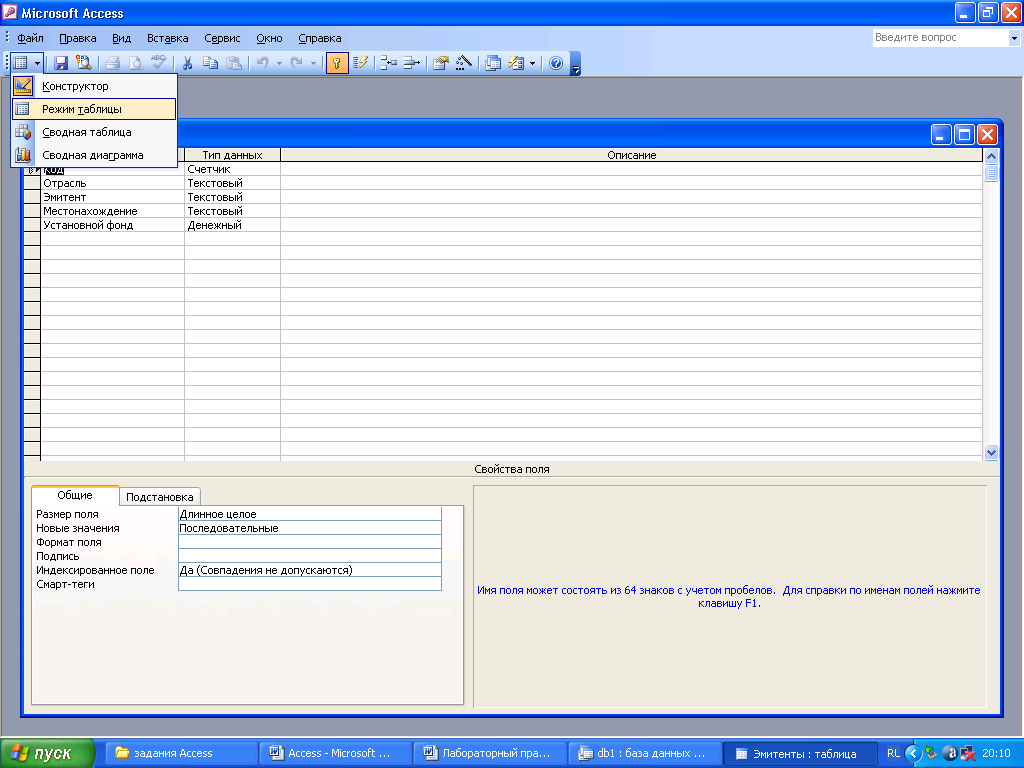Save the table with the floppy icon
Viewport: 1024px width, 768px height.
pos(61,63)
